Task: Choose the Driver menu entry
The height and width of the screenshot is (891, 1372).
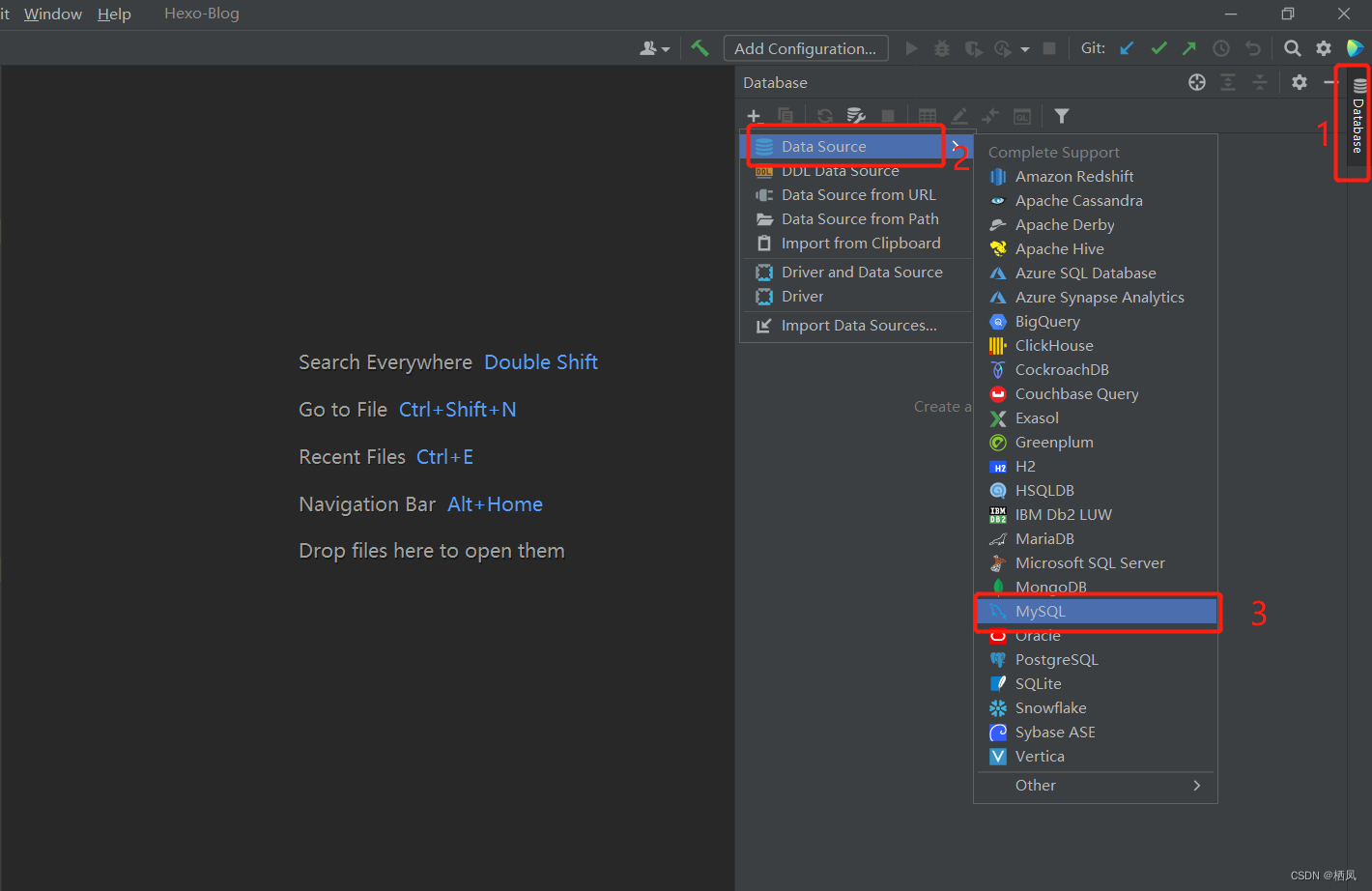Action: (x=856, y=296)
